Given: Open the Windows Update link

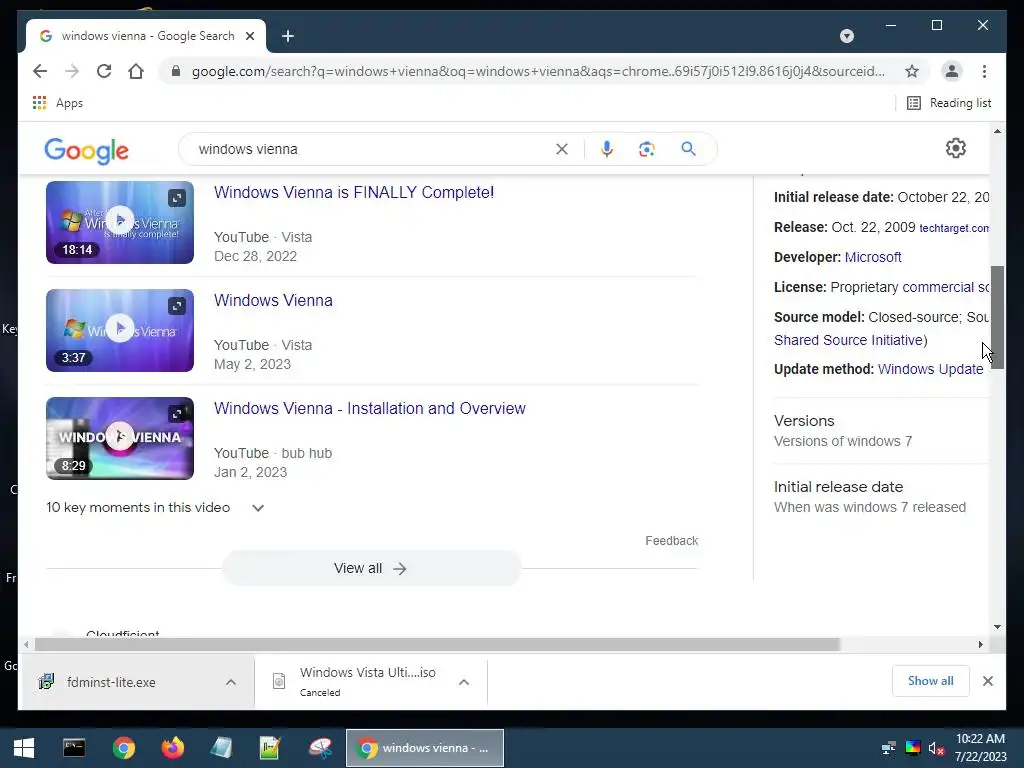Looking at the screenshot, I should (x=930, y=369).
